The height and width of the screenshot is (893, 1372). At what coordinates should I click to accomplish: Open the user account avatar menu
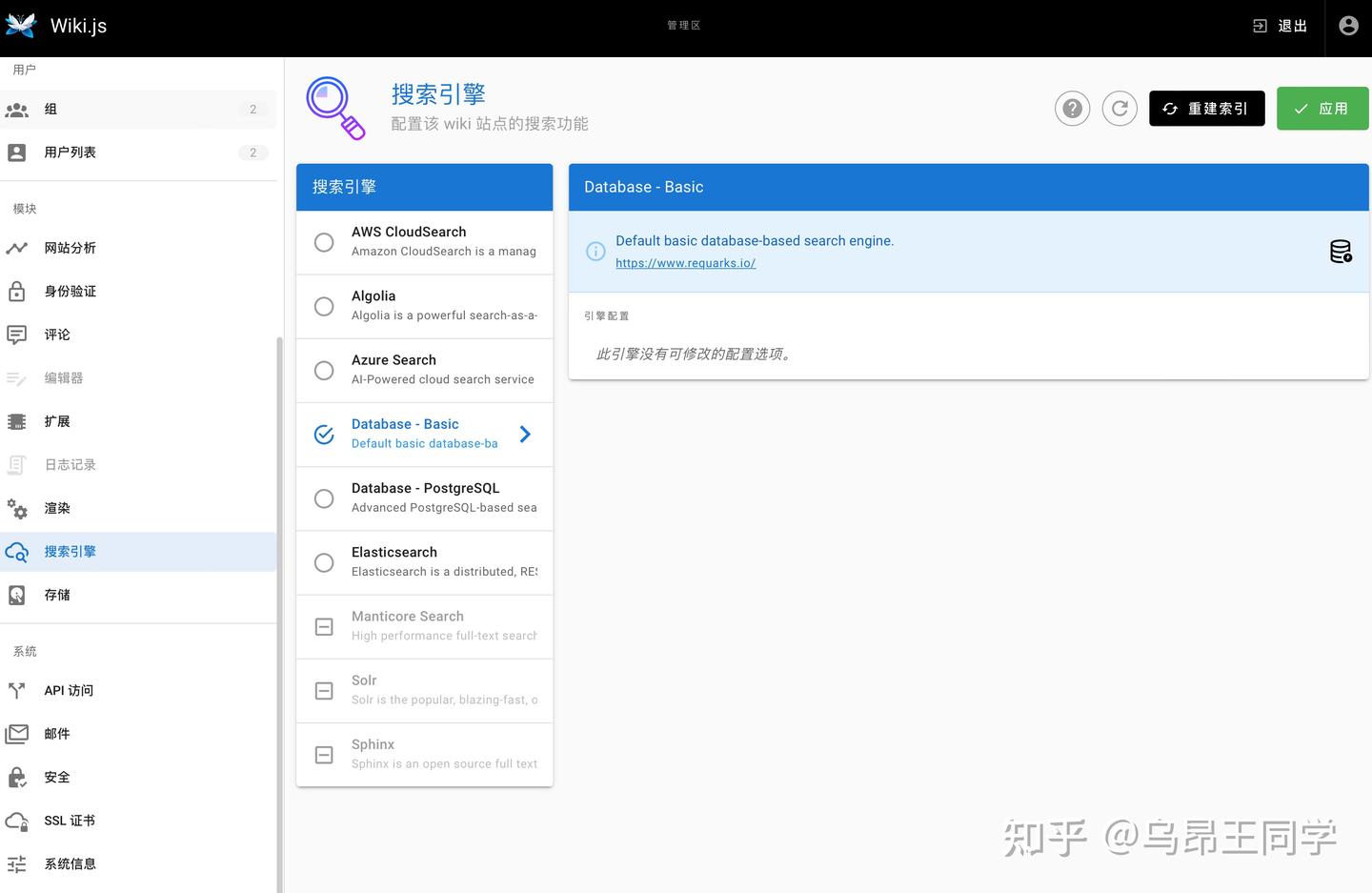tap(1348, 26)
